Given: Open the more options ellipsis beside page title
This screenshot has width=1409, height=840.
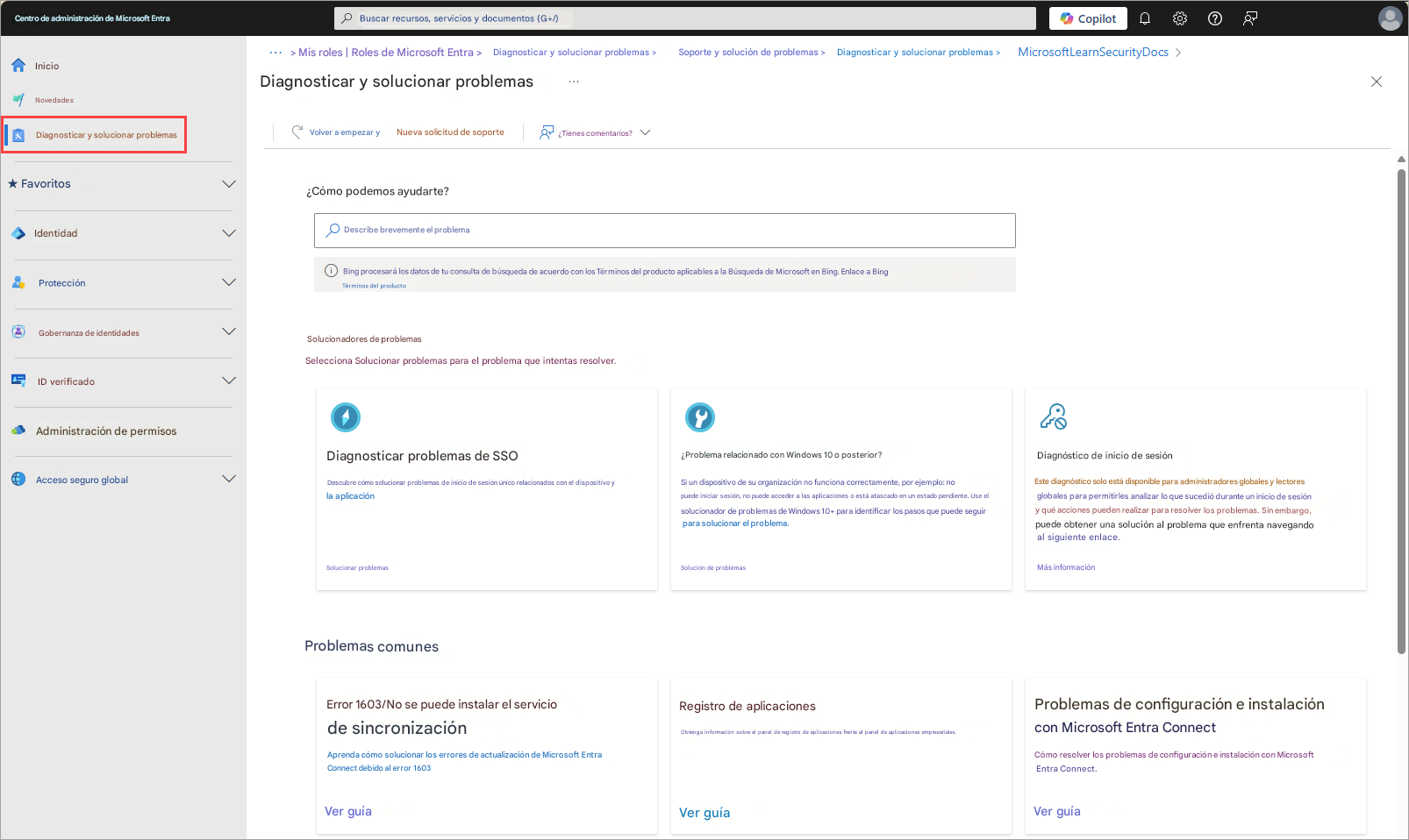Looking at the screenshot, I should 574,82.
